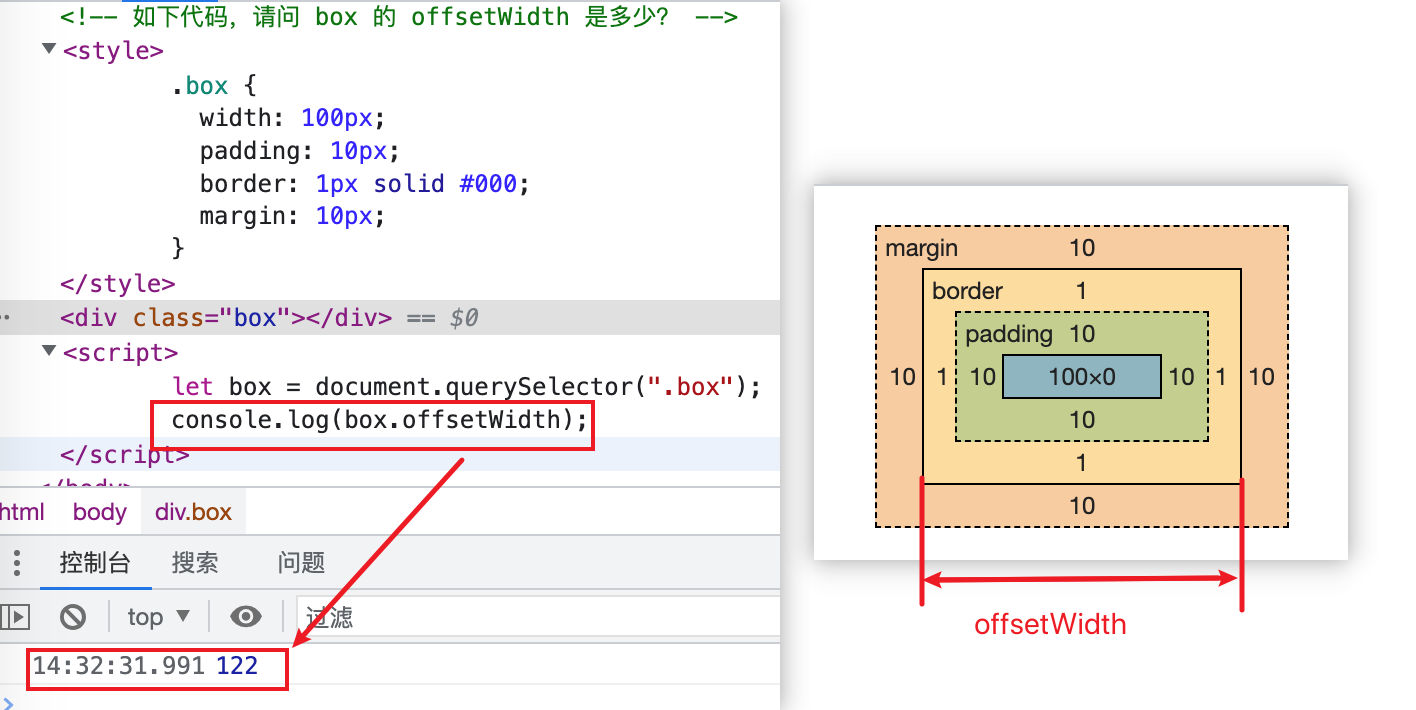Open the 问题 tab
Image resolution: width=1416 pixels, height=710 pixels.
pos(301,563)
